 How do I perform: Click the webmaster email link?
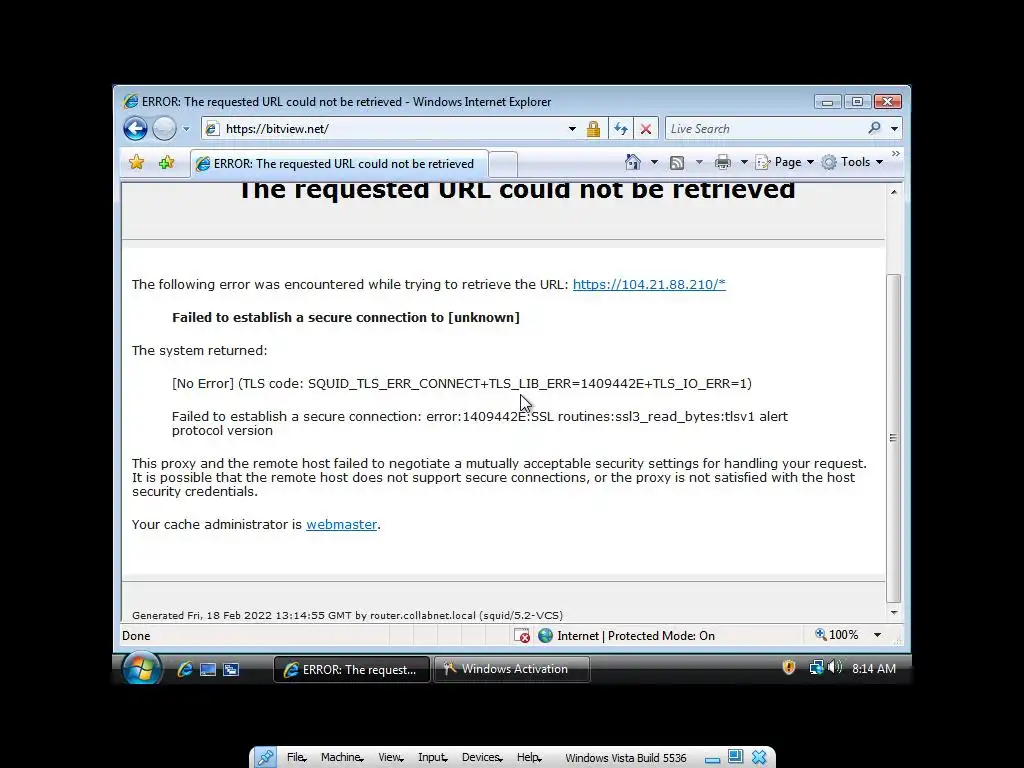point(342,524)
